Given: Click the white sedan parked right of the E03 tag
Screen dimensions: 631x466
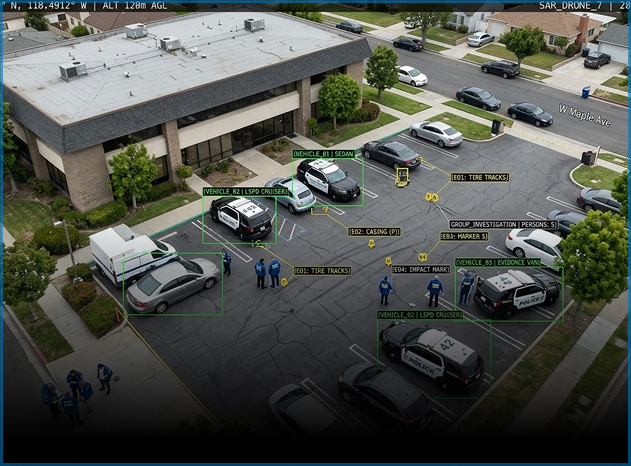Looking at the screenshot, I should (x=535, y=245).
